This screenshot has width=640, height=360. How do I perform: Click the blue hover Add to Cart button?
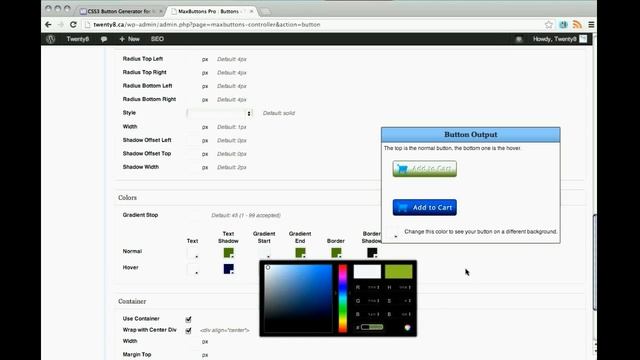point(424,207)
